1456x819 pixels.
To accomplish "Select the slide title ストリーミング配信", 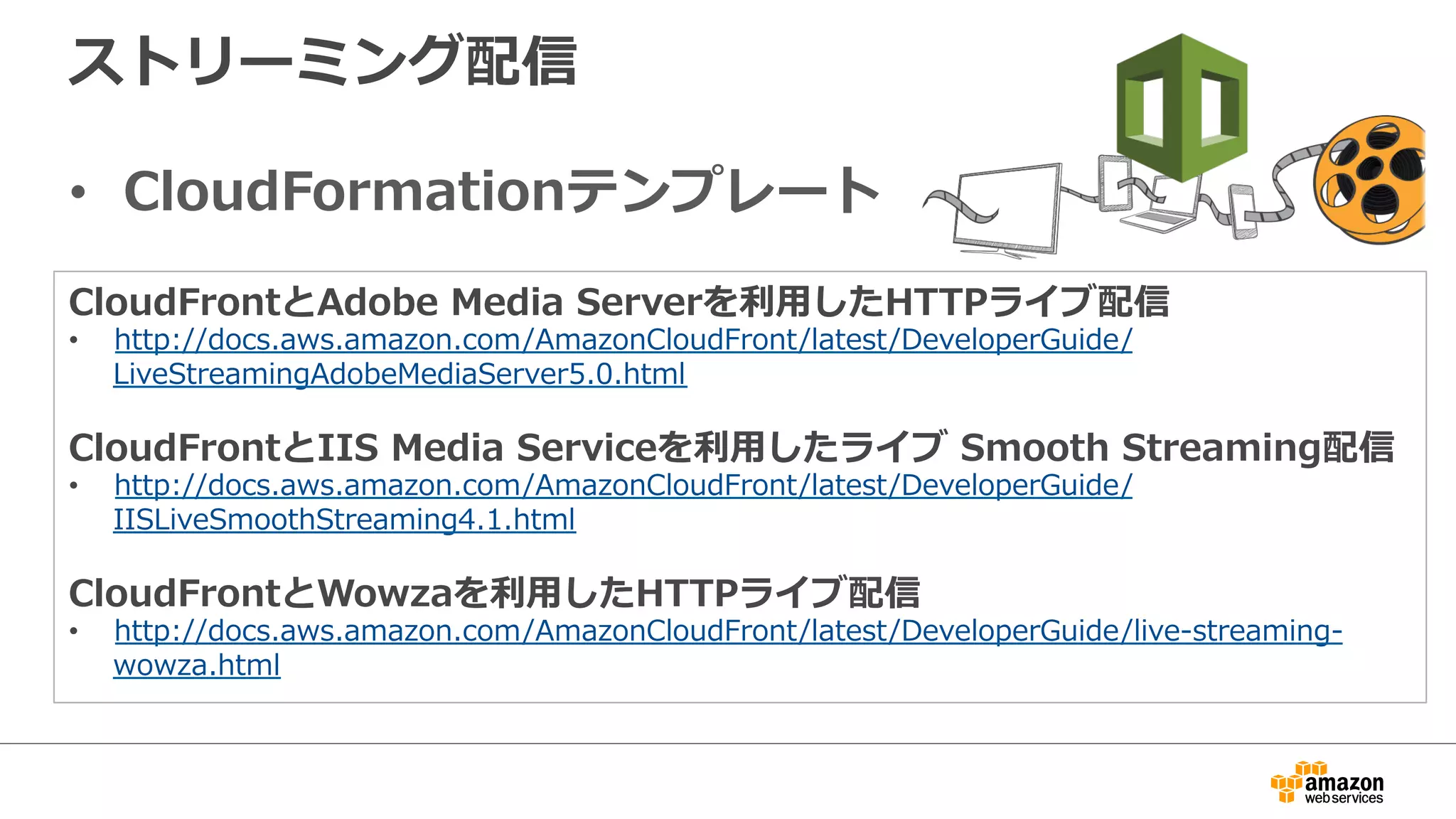I will click(x=322, y=61).
